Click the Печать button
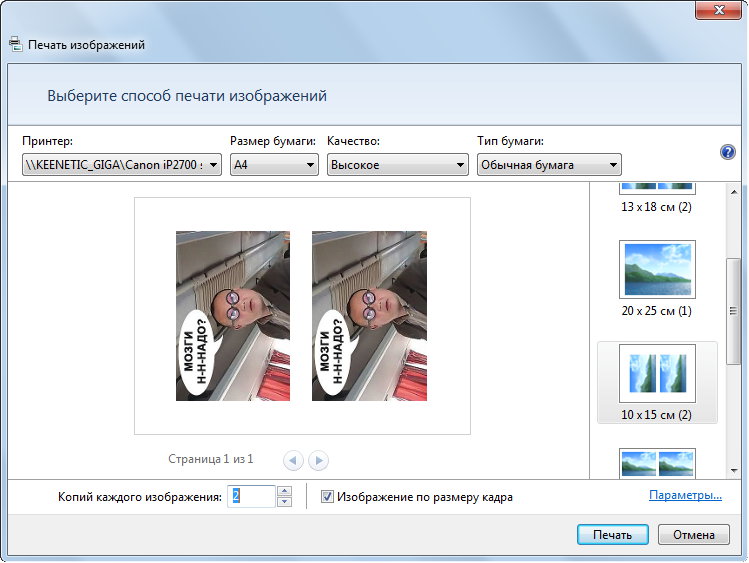This screenshot has width=749, height=563. point(612,535)
